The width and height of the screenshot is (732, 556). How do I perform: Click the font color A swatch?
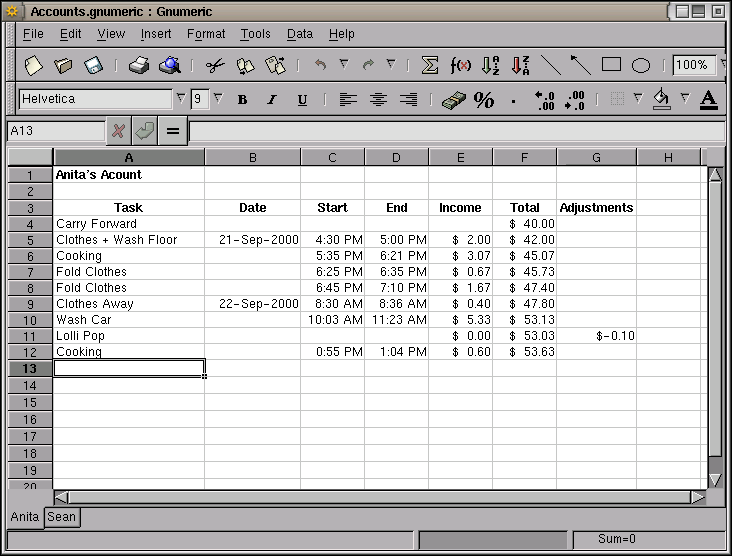709,100
